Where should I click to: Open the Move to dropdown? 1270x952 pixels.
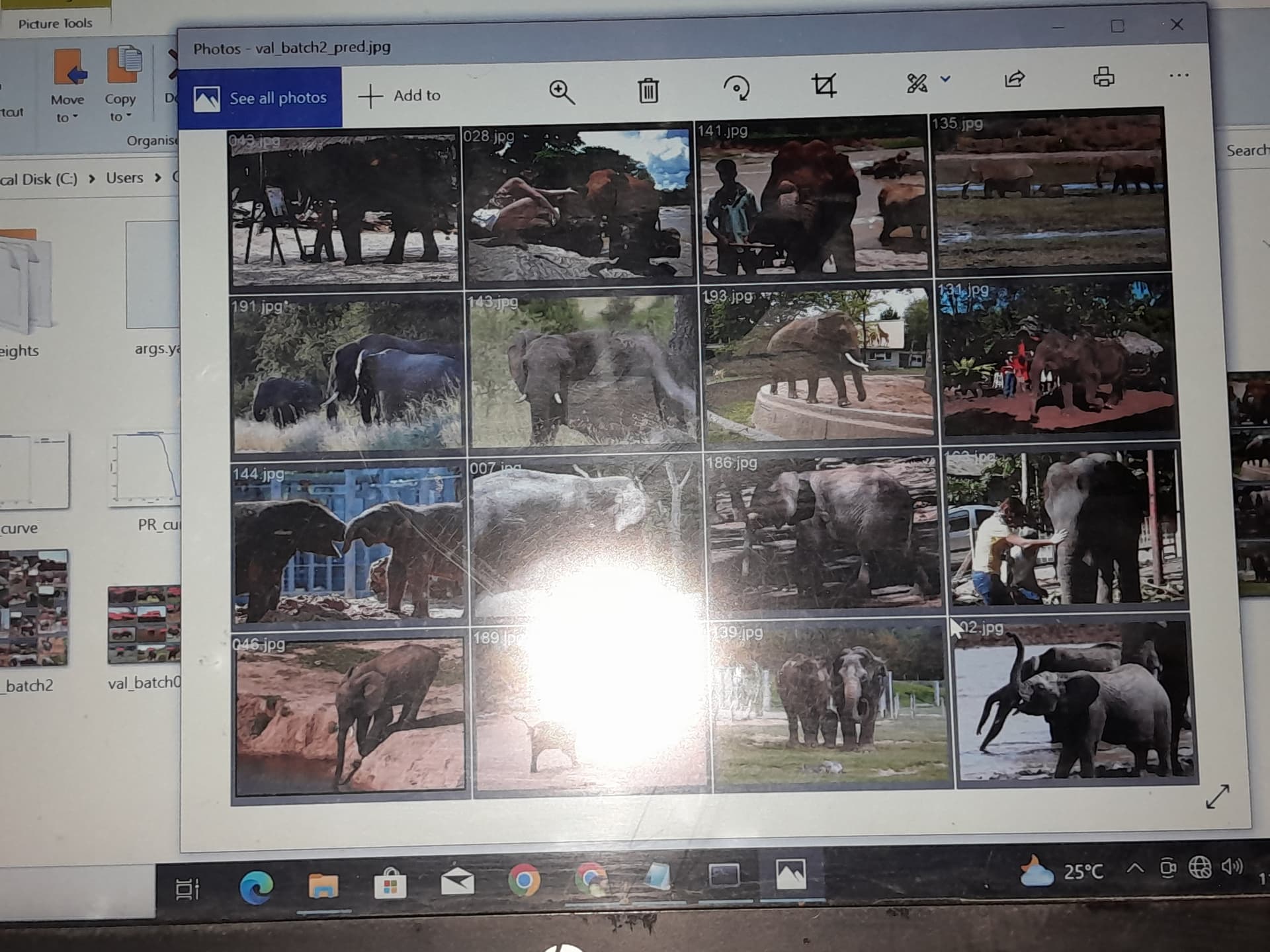coord(67,108)
